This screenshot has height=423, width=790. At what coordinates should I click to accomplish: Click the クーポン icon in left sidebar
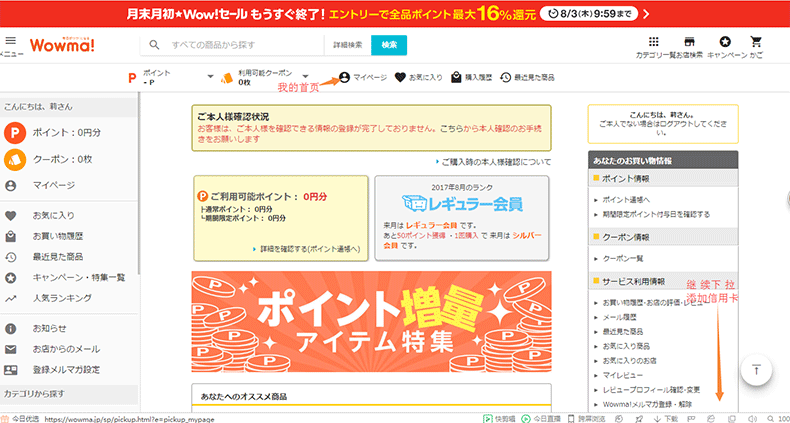[14, 158]
